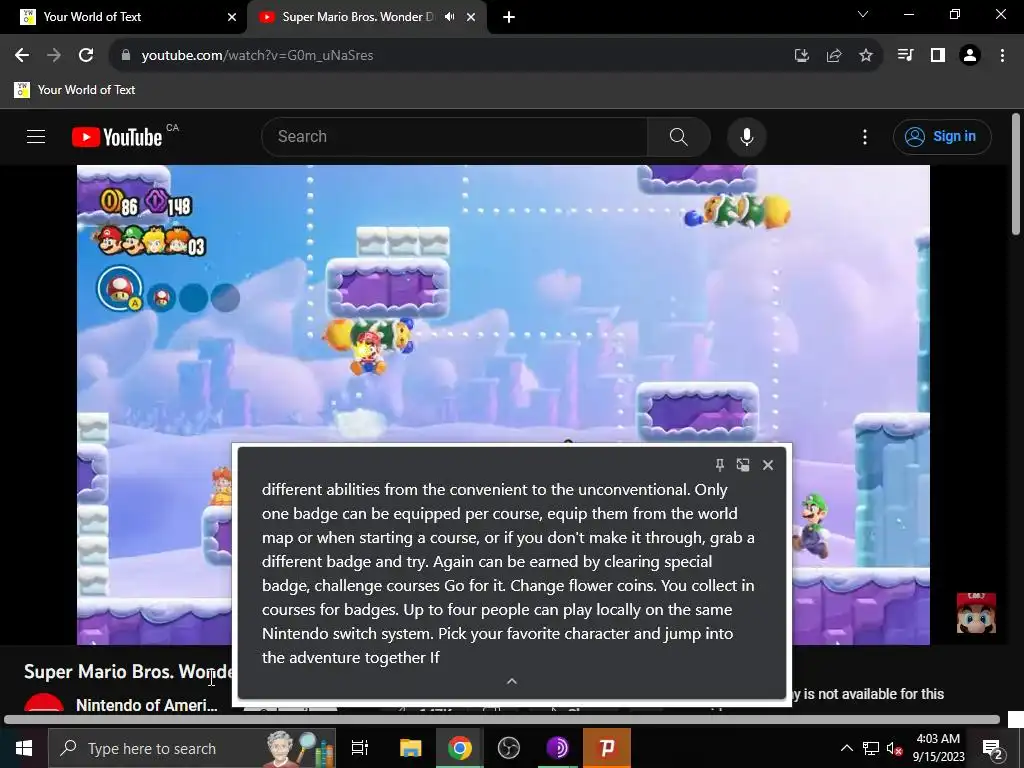Collapse the caption popup with the chevron
The image size is (1024, 768).
[x=512, y=681]
